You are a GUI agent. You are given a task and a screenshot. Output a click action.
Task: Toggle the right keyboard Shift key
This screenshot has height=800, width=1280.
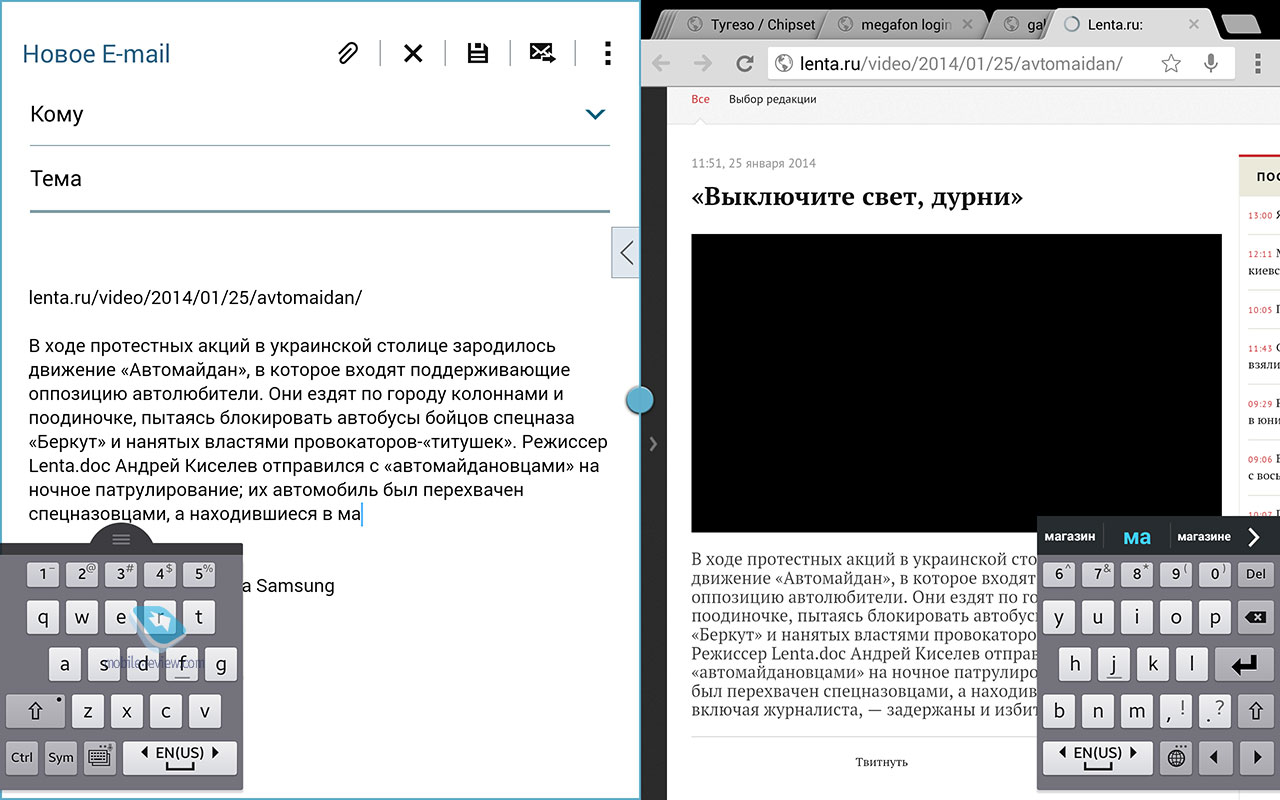[x=1254, y=712]
